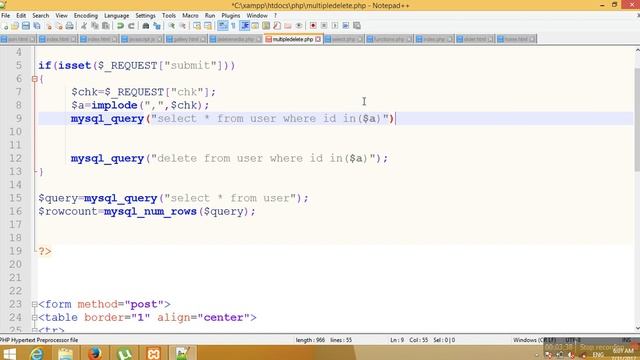
Task: Open the User Defined Language icon
Action: (x=255, y=26)
